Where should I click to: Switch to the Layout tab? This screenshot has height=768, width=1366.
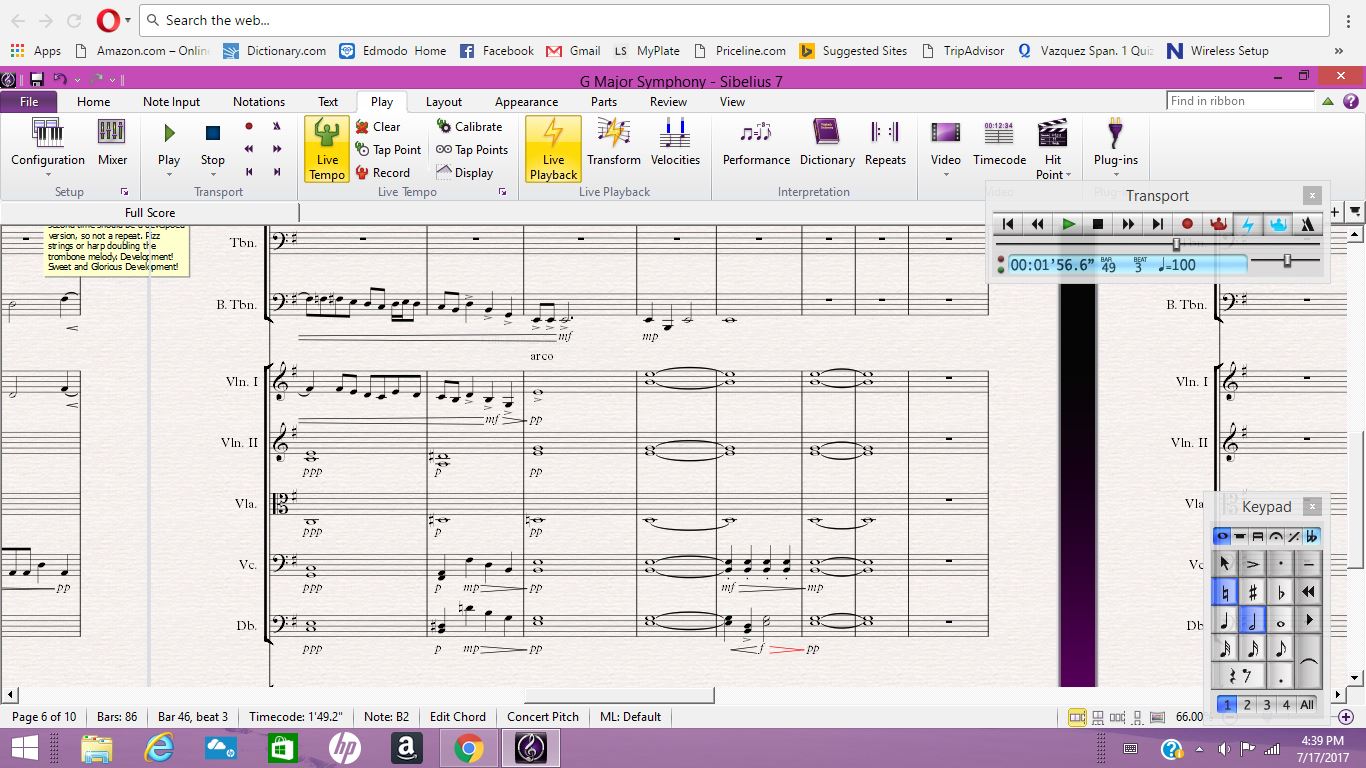tap(443, 101)
